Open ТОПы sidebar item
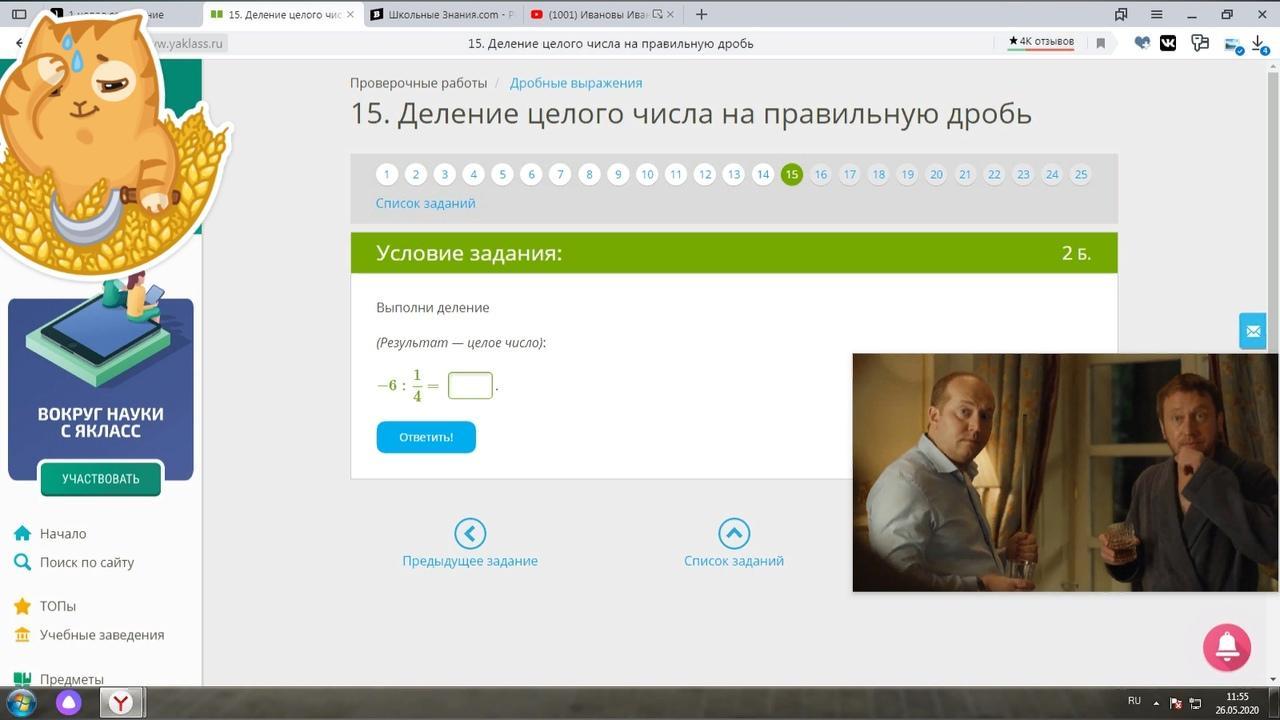 [x=58, y=607]
